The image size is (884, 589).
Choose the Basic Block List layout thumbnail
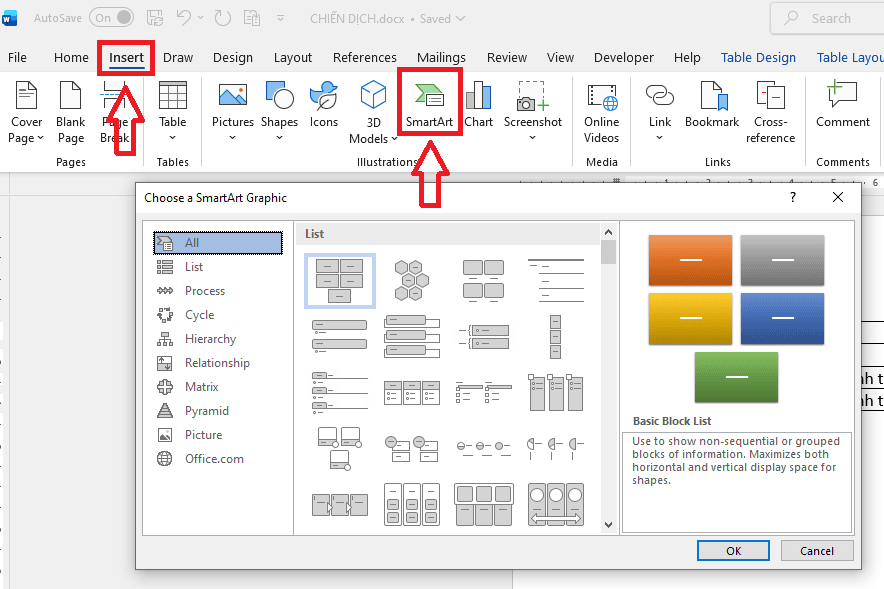click(340, 280)
